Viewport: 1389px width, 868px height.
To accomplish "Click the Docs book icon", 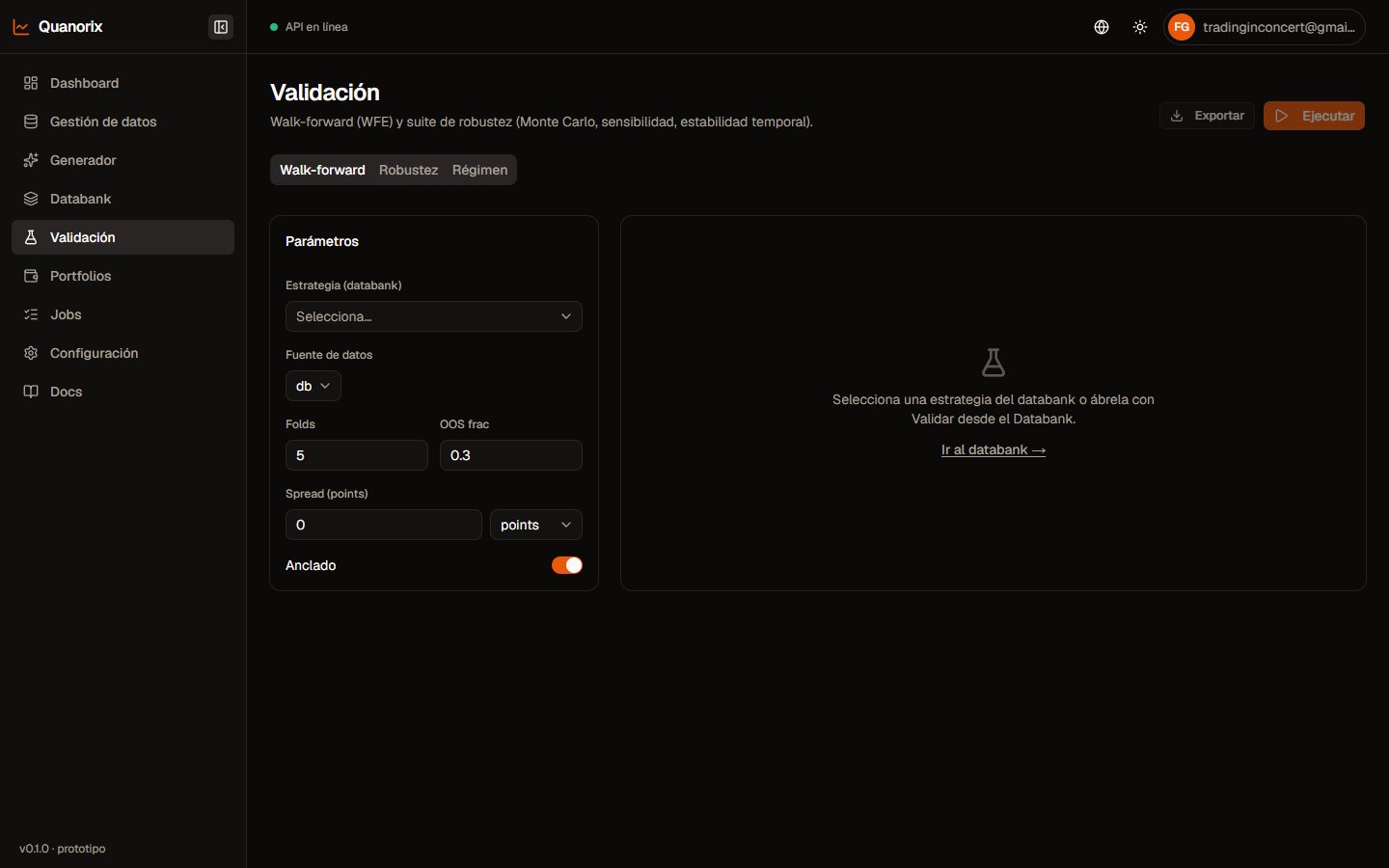I will (31, 392).
